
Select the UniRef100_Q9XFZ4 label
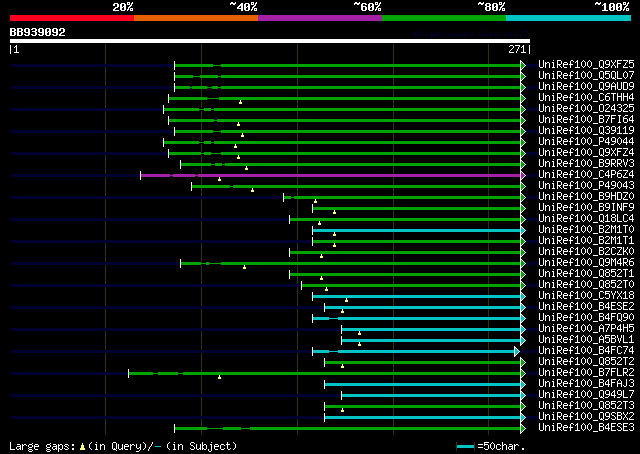(586, 152)
